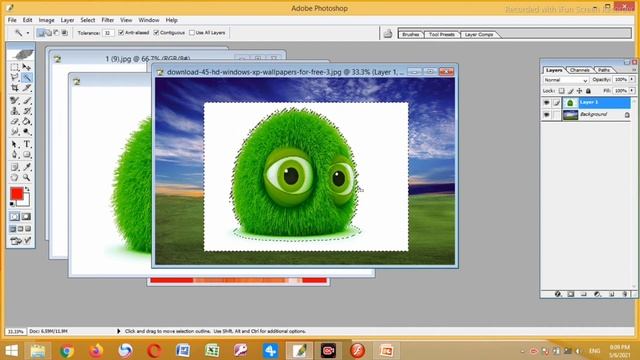The image size is (640, 360).
Task: Toggle lock image pixels brush icon
Action: 571,91
